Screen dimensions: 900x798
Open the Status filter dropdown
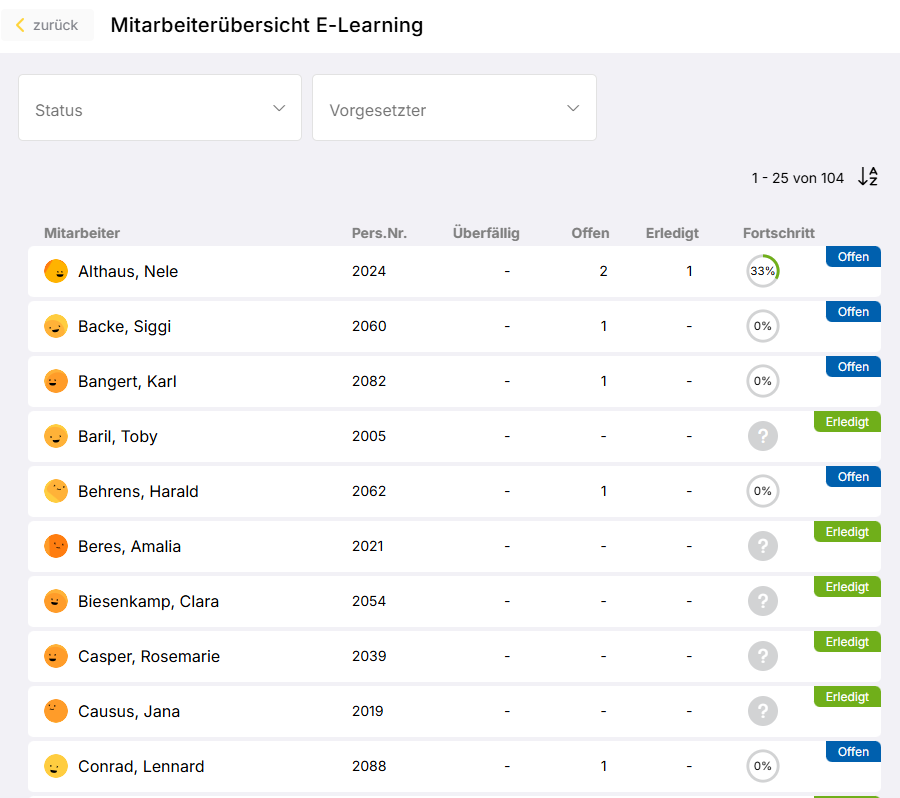tap(160, 108)
